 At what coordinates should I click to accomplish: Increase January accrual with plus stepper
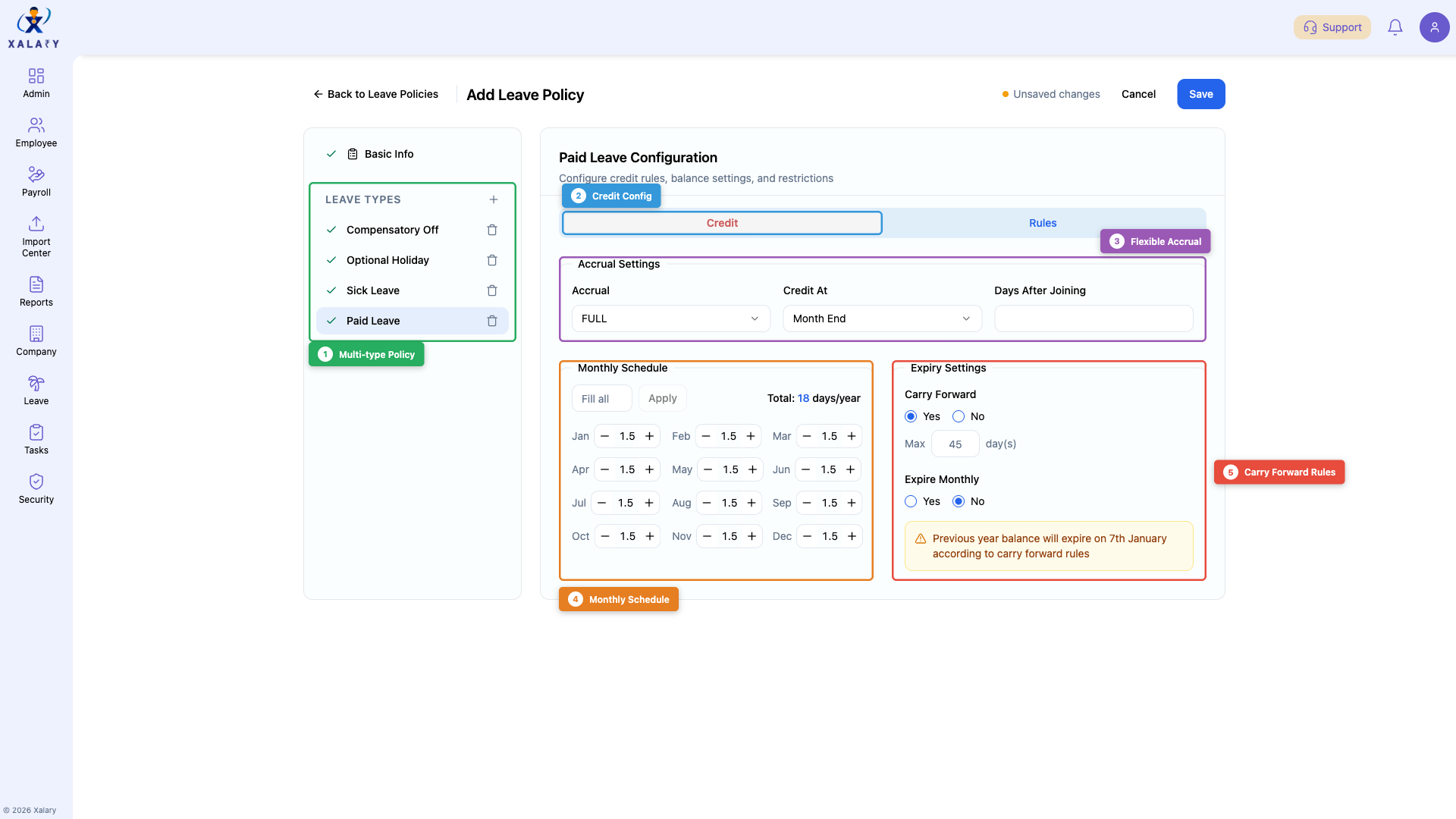point(649,436)
